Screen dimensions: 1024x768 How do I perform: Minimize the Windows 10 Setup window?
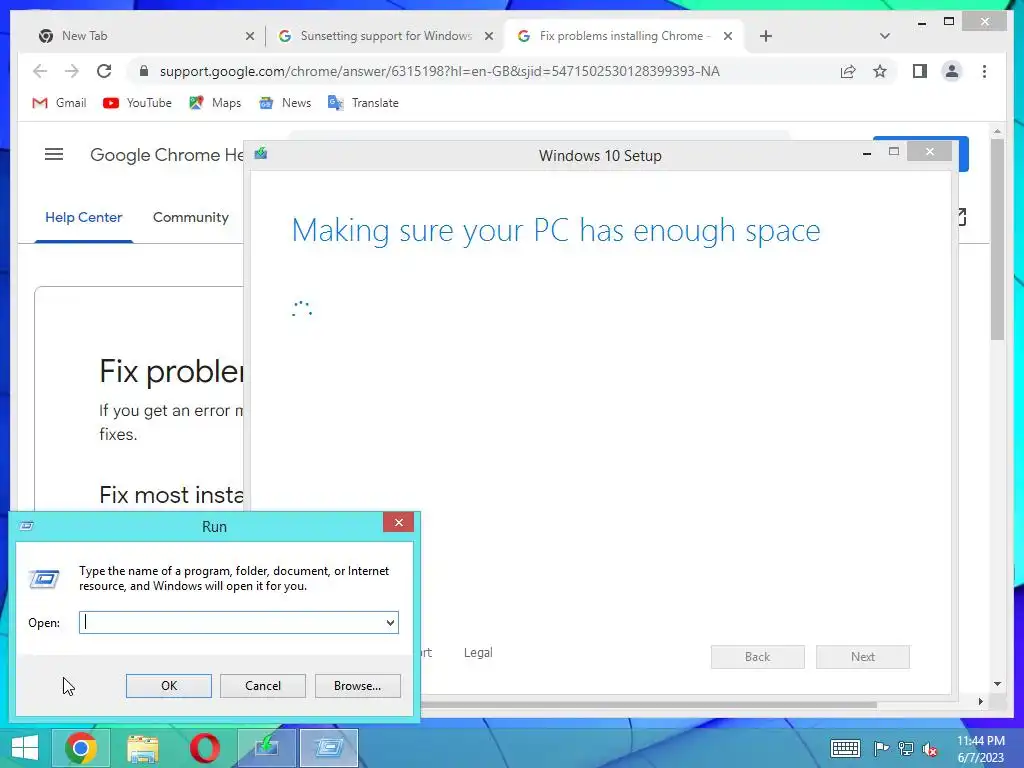(867, 153)
